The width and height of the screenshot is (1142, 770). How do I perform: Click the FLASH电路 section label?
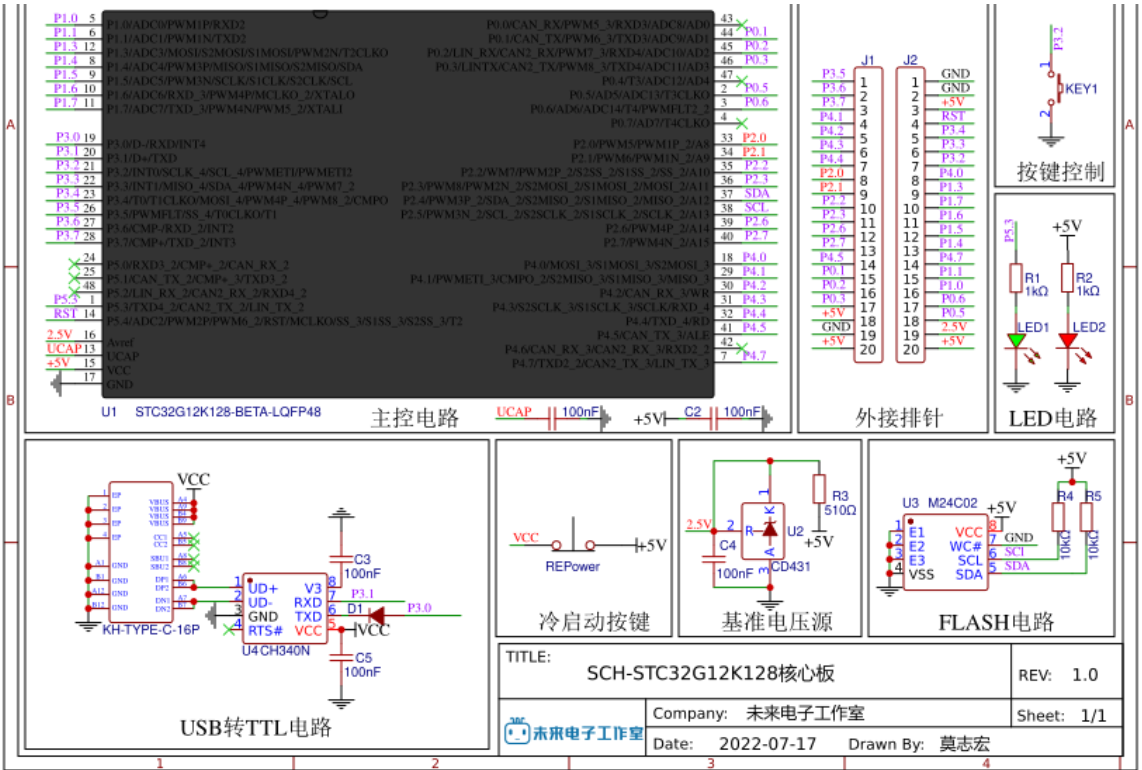(996, 622)
